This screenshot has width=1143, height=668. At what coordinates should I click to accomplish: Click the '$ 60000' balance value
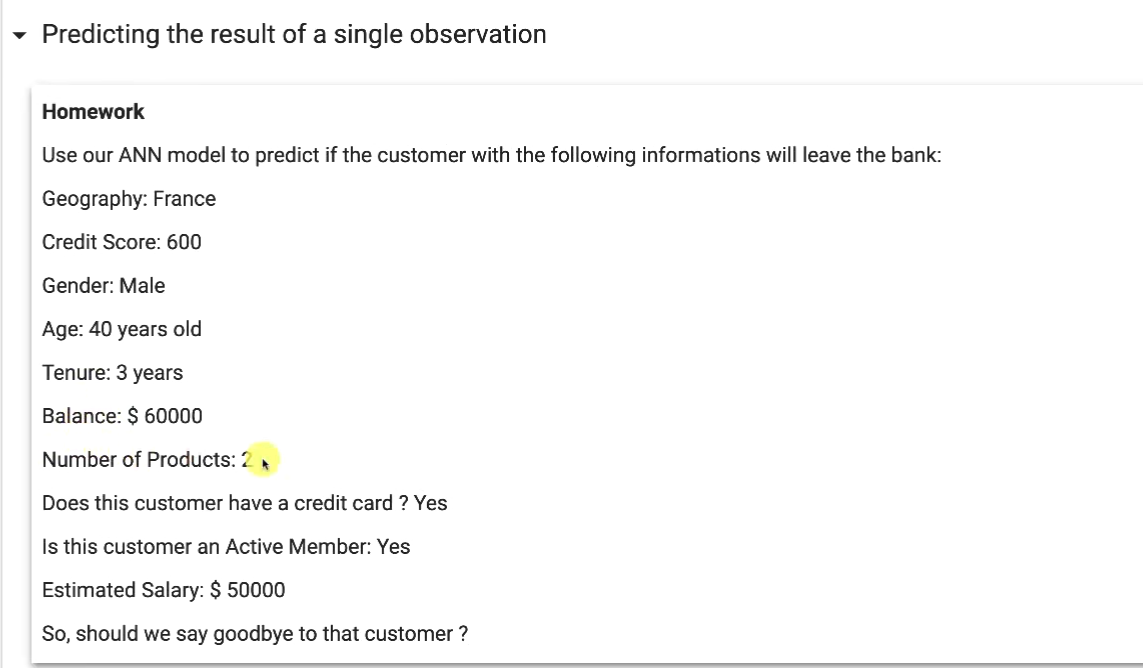tap(165, 416)
